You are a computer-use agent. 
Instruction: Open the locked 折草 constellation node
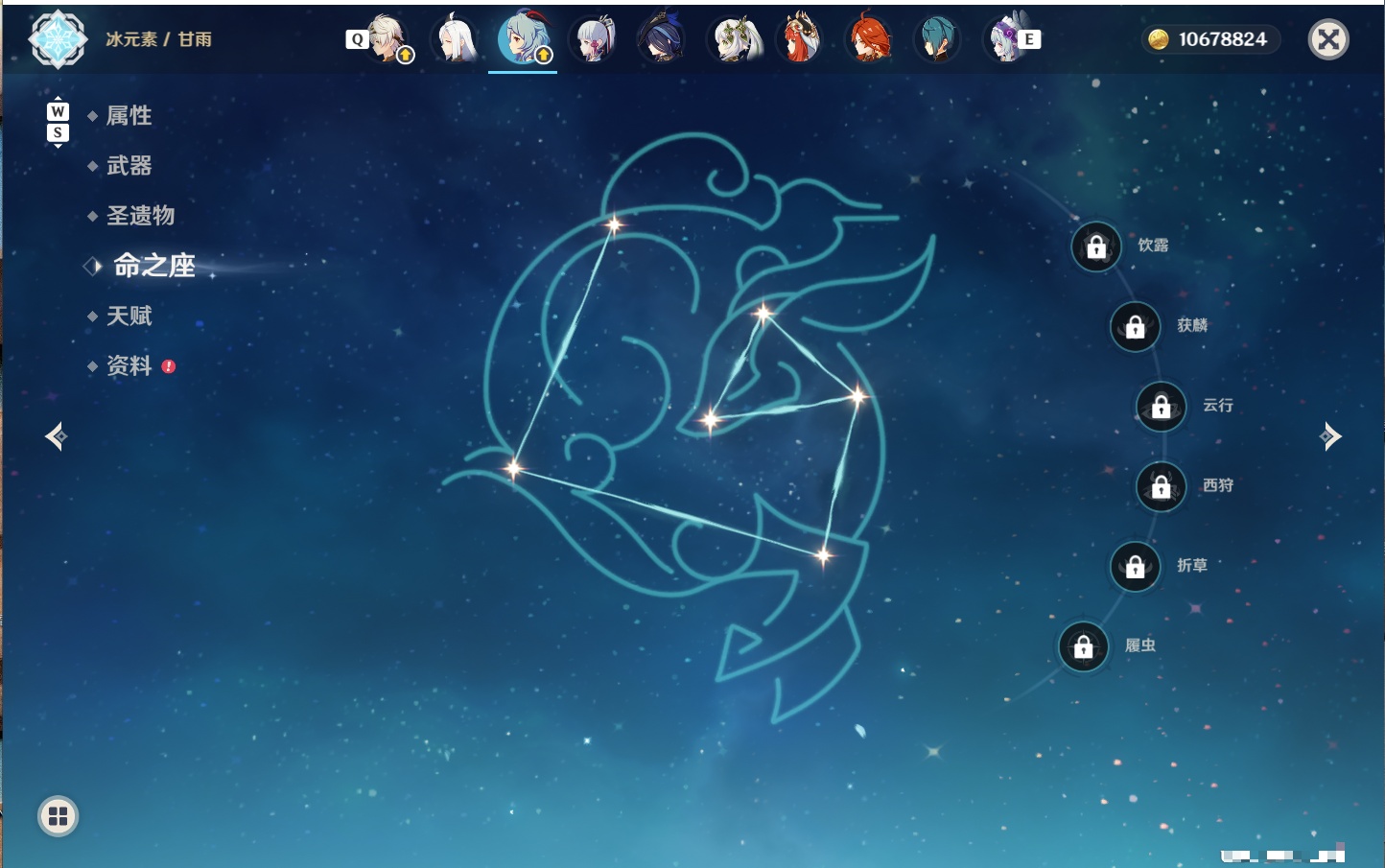(x=1135, y=567)
